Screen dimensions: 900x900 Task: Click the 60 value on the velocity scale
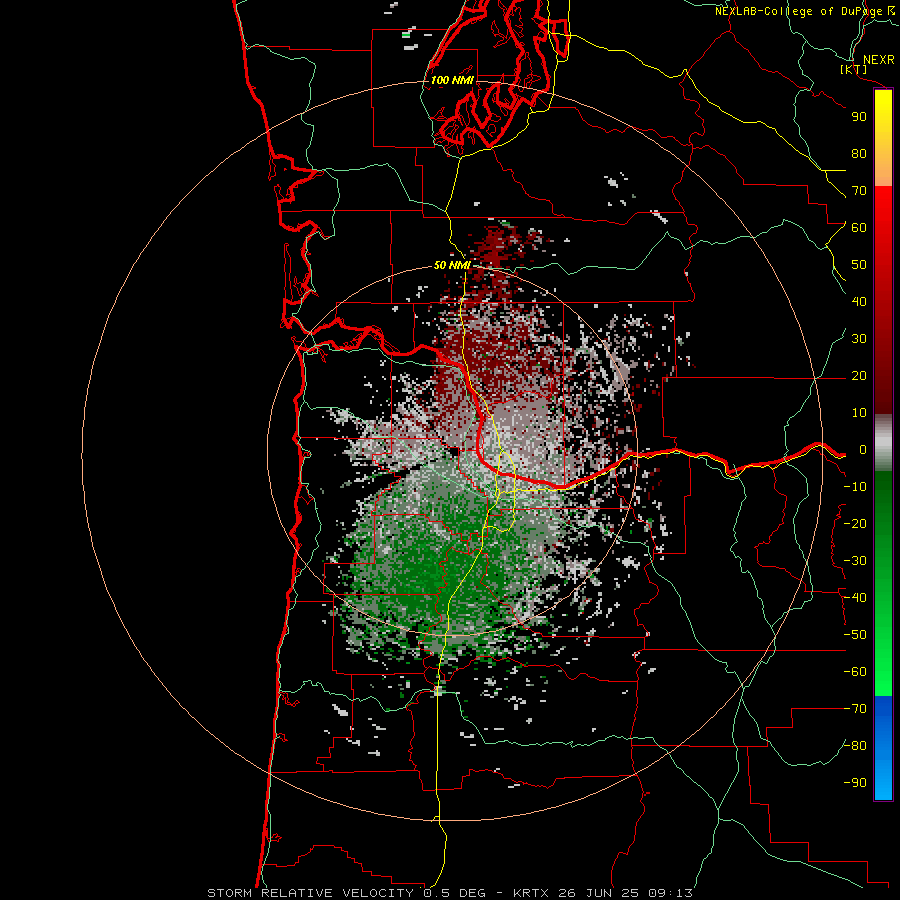point(859,228)
